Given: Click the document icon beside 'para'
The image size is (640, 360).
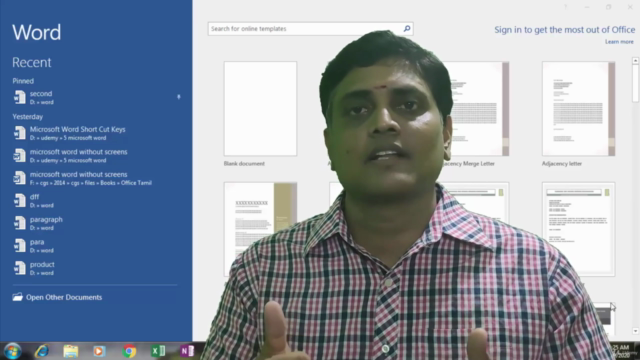Looking at the screenshot, I should click(x=19, y=245).
